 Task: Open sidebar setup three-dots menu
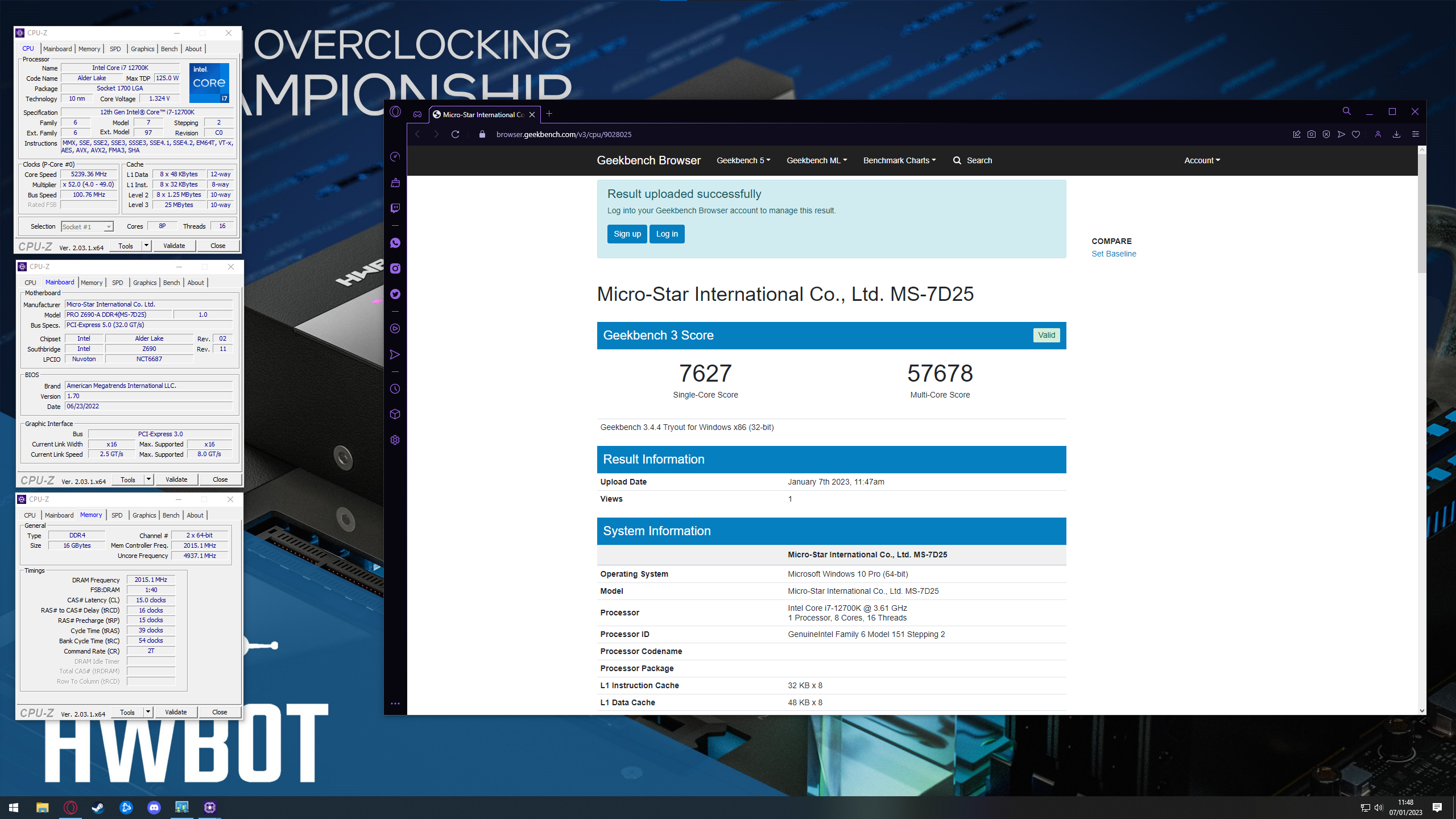coord(395,704)
